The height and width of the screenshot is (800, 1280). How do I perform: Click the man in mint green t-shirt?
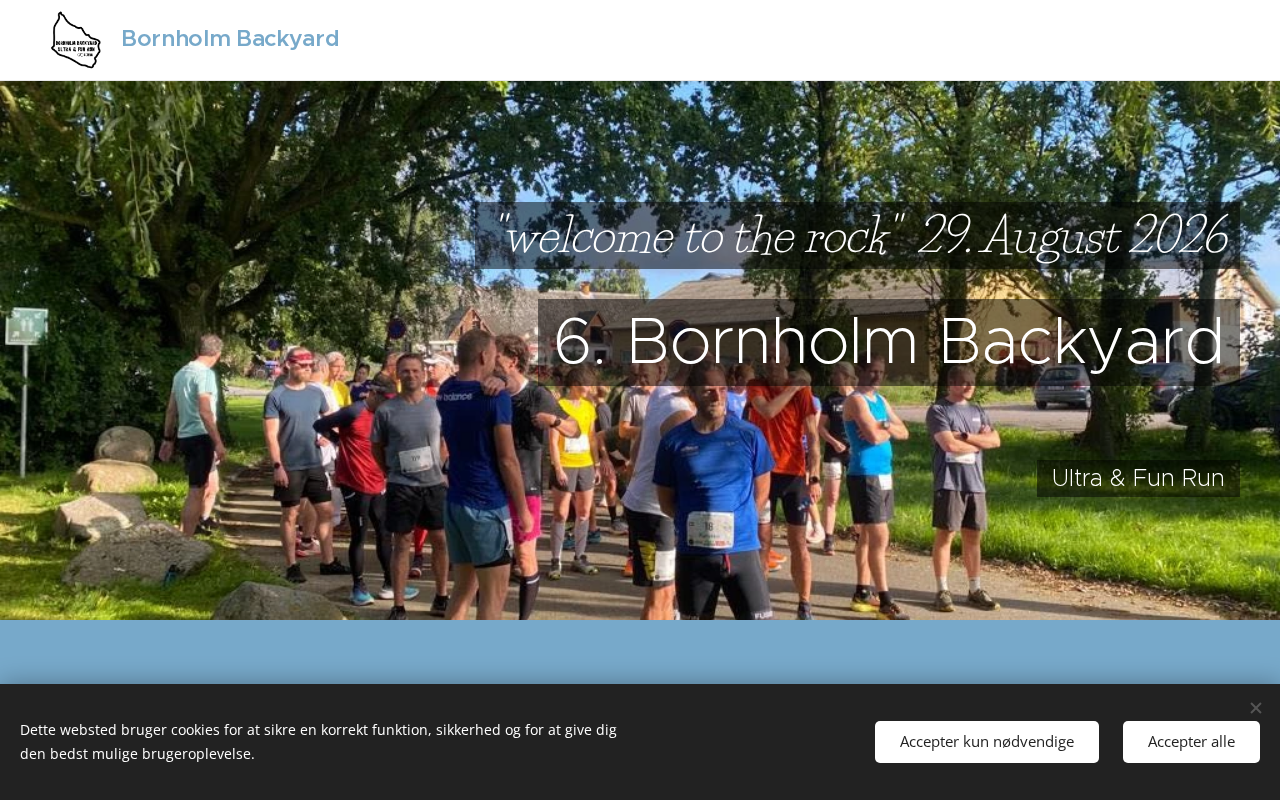pos(195,430)
